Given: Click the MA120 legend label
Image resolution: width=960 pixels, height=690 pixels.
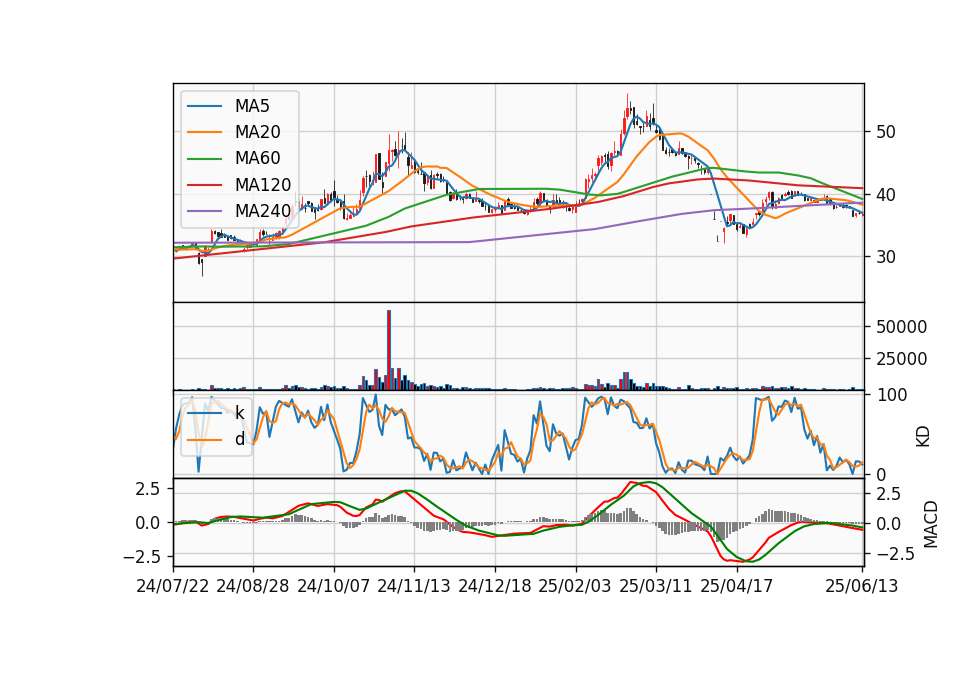Looking at the screenshot, I should (263, 185).
